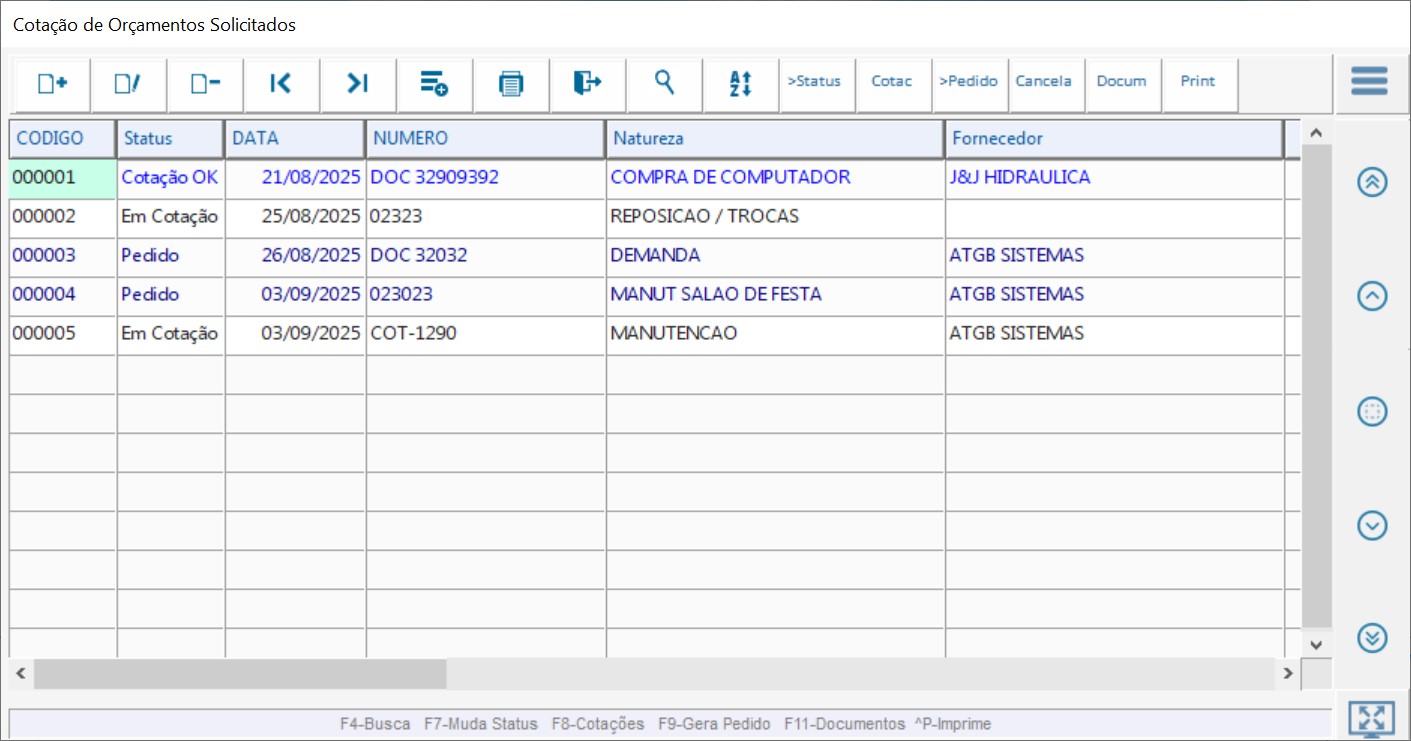This screenshot has width=1411, height=741.
Task: Jump to the last record arrow icon
Action: [x=358, y=84]
